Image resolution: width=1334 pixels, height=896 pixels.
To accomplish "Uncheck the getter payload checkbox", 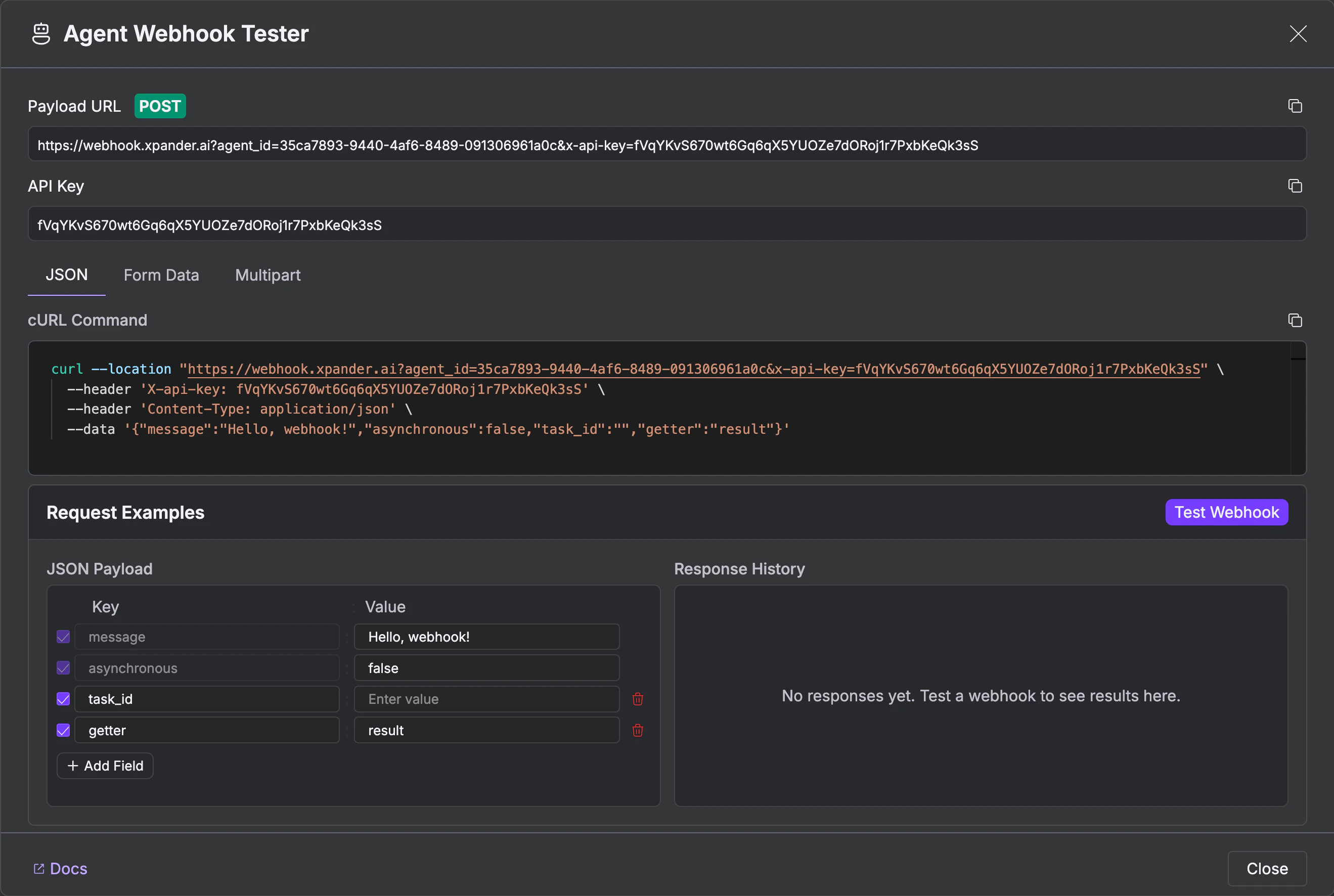I will pyautogui.click(x=63, y=730).
